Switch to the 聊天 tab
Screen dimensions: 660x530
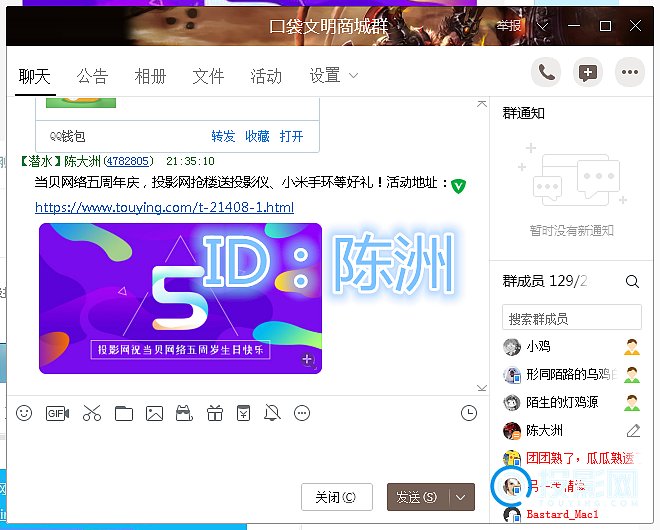point(35,77)
